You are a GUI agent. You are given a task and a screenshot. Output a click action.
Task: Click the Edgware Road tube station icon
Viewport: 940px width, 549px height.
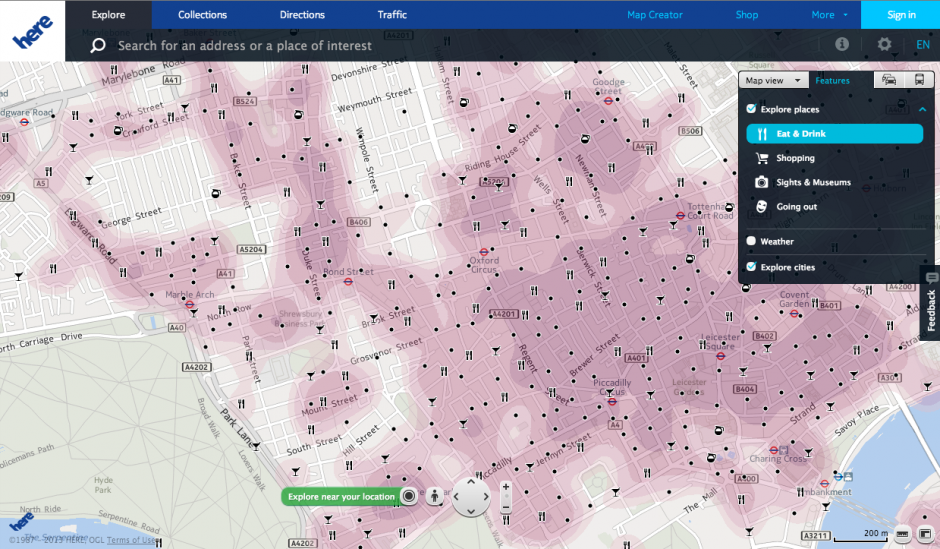[x=25, y=122]
